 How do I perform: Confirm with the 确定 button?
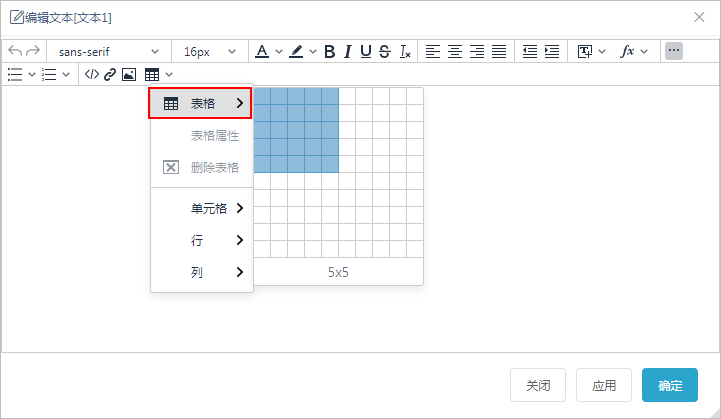pos(670,385)
